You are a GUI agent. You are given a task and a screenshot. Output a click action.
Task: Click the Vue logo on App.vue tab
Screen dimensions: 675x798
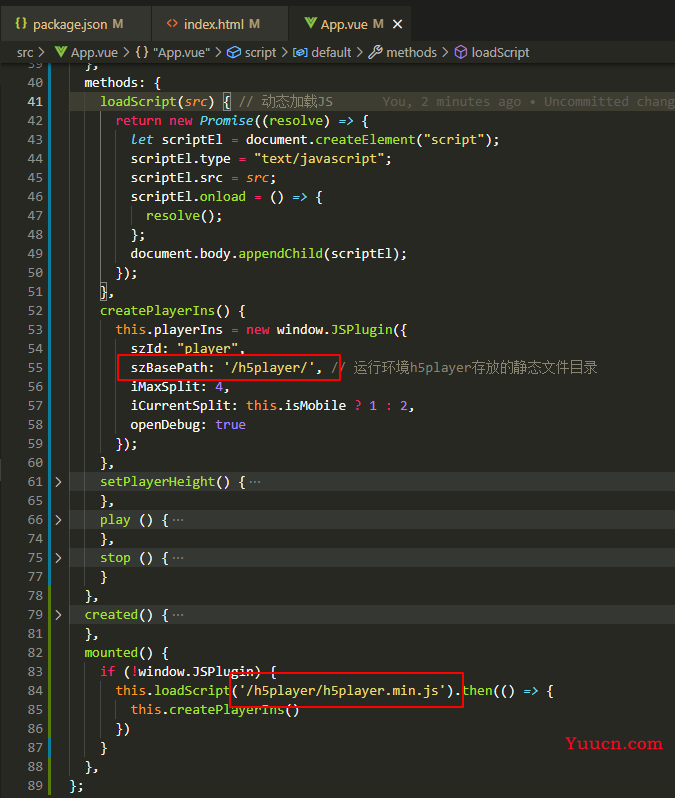click(310, 23)
